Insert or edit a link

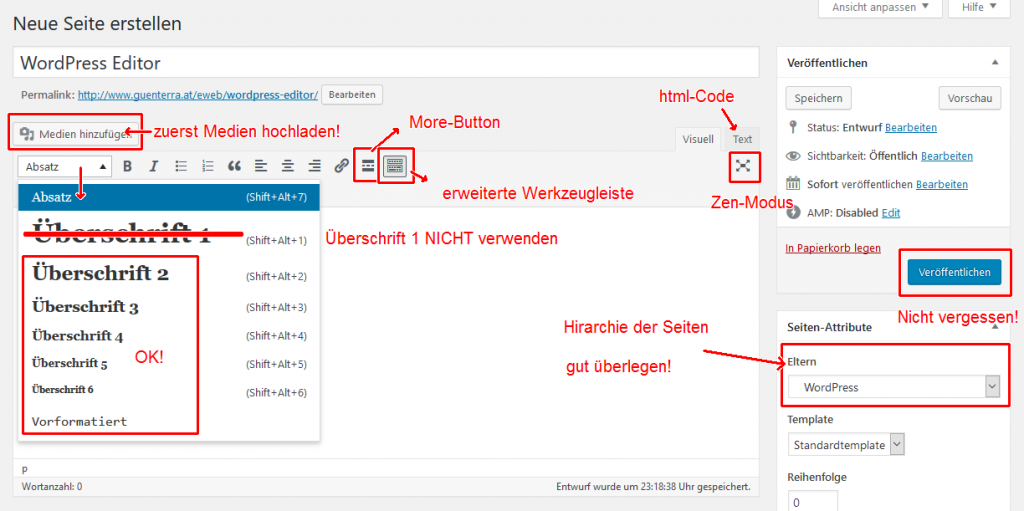[x=341, y=167]
